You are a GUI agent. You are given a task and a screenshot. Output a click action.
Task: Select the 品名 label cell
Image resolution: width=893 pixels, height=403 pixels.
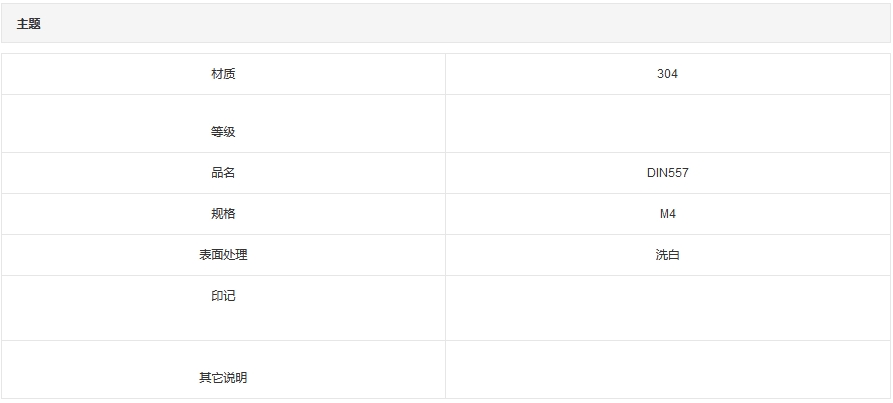pyautogui.click(x=223, y=173)
